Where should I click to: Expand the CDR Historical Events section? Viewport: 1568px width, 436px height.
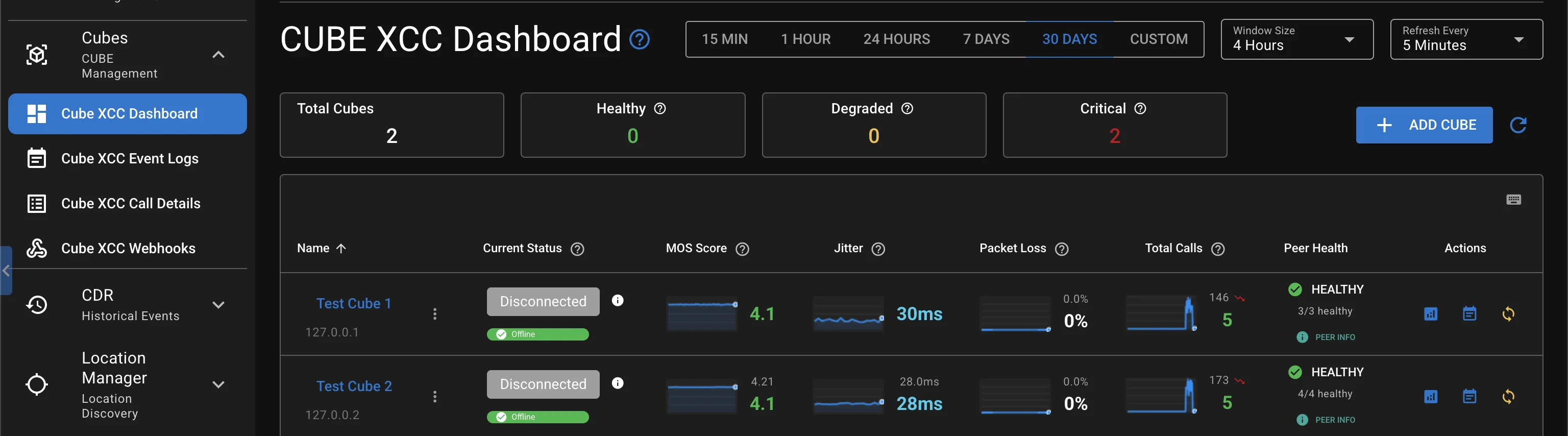pos(218,304)
